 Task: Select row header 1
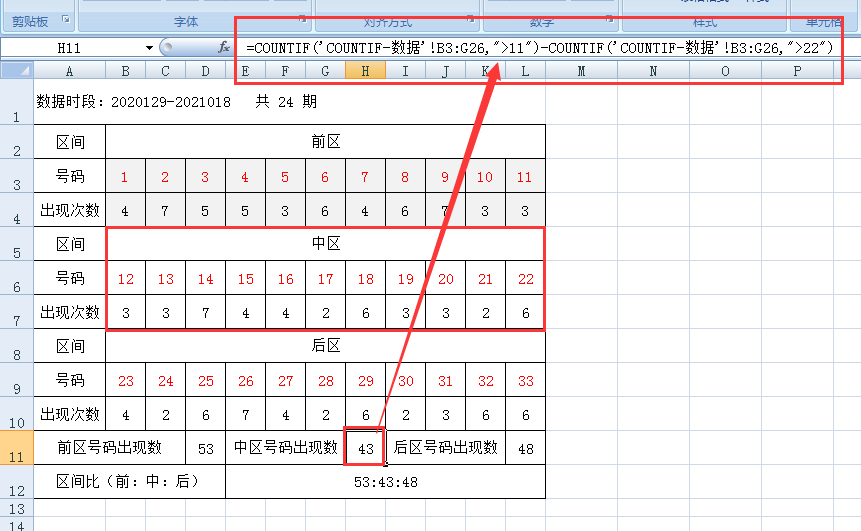coord(16,102)
